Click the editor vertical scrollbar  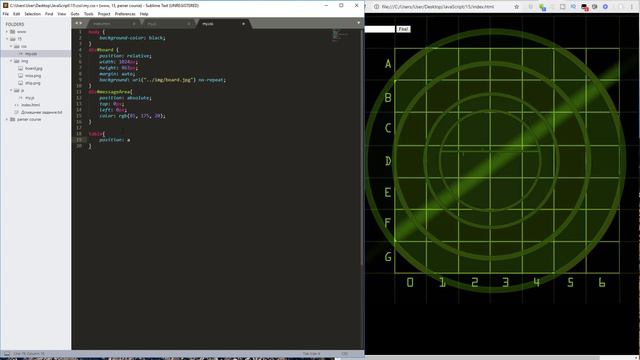362,147
